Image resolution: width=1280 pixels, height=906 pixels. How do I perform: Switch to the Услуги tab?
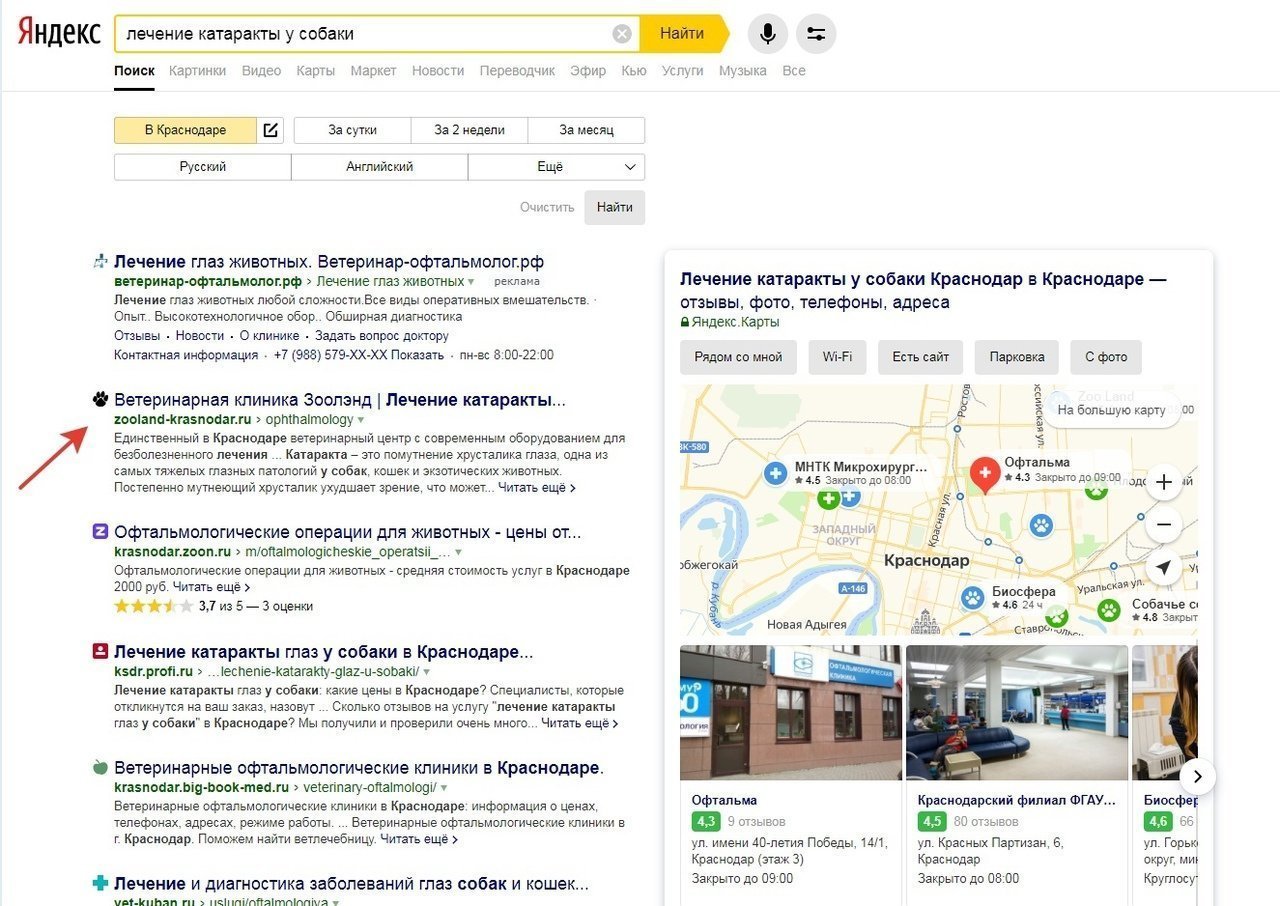tap(682, 71)
